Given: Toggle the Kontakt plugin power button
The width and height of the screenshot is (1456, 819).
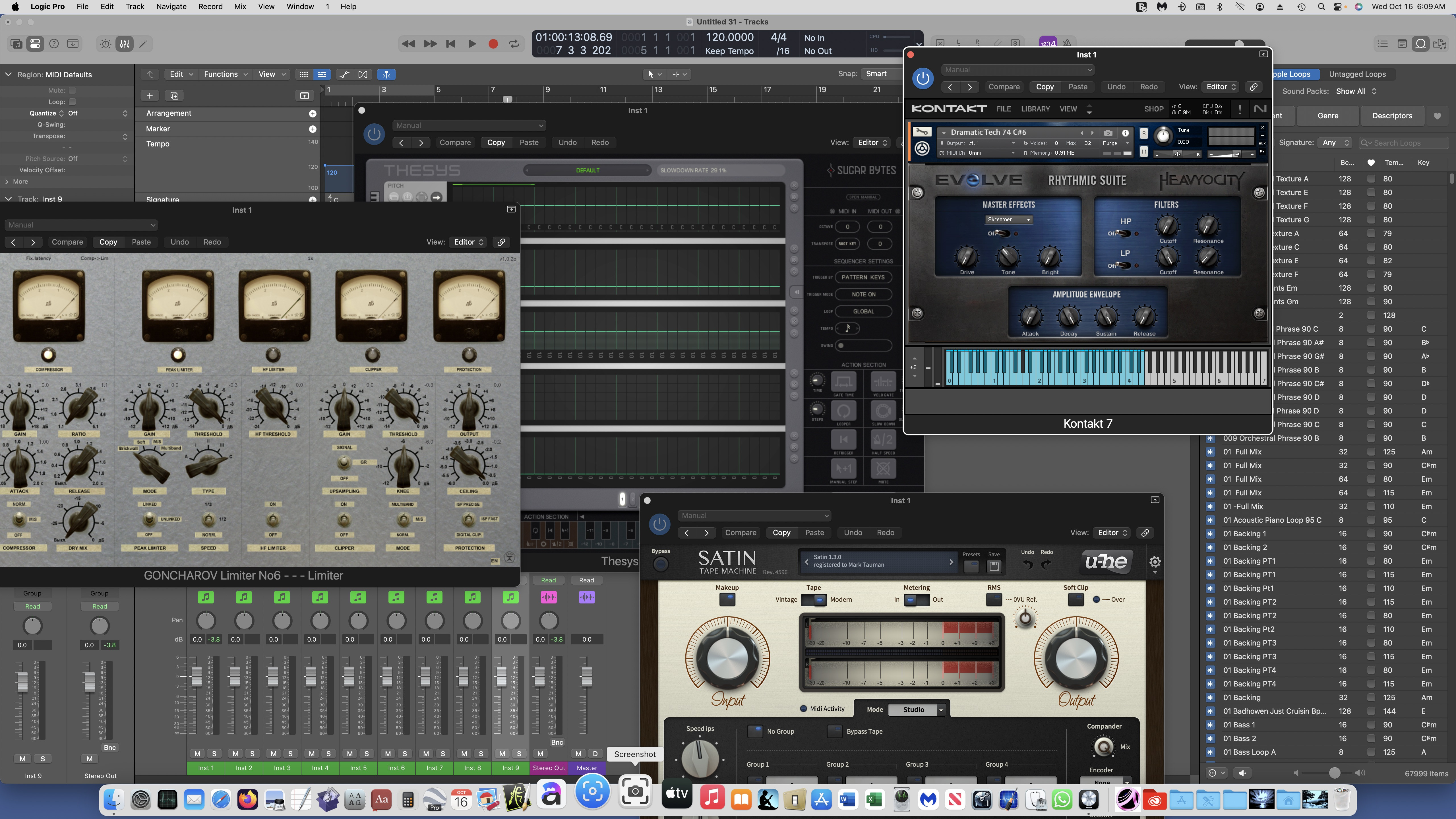Looking at the screenshot, I should (923, 78).
